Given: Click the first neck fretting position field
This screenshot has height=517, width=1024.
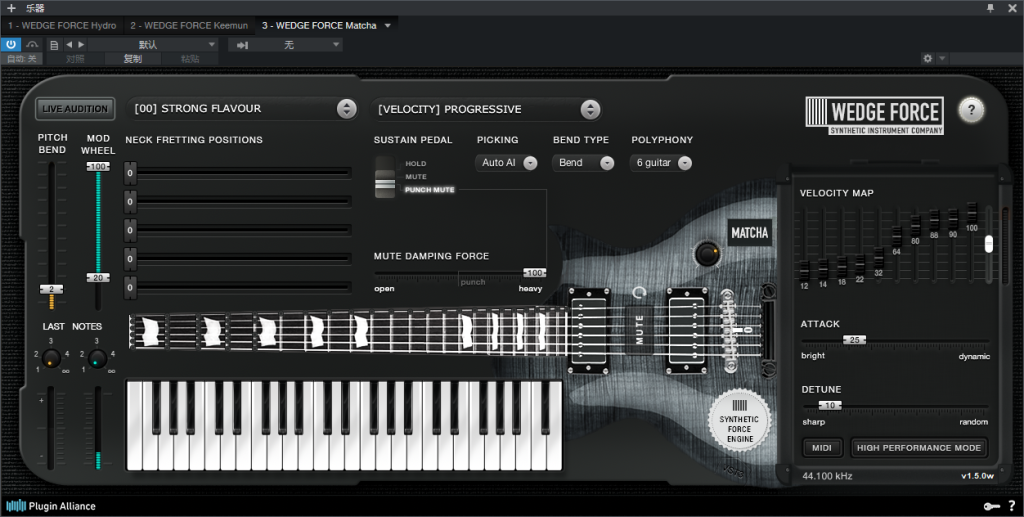Looking at the screenshot, I should point(238,173).
